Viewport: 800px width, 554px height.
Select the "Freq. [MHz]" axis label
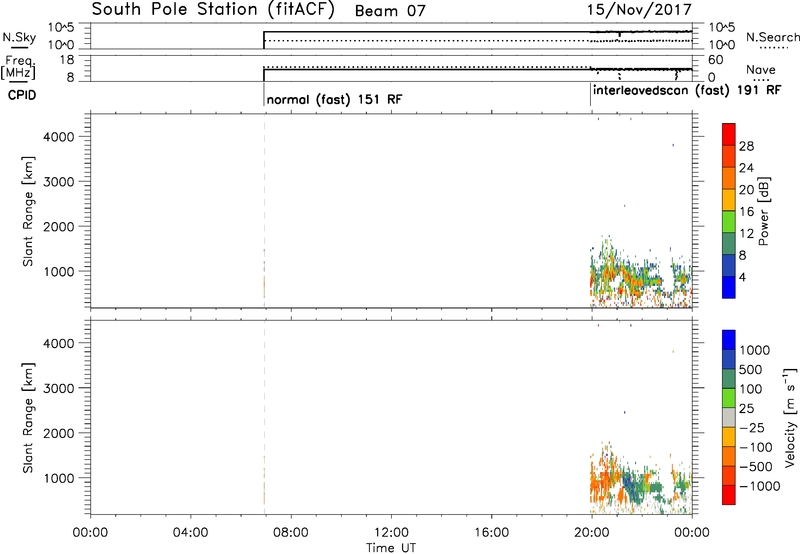click(18, 67)
